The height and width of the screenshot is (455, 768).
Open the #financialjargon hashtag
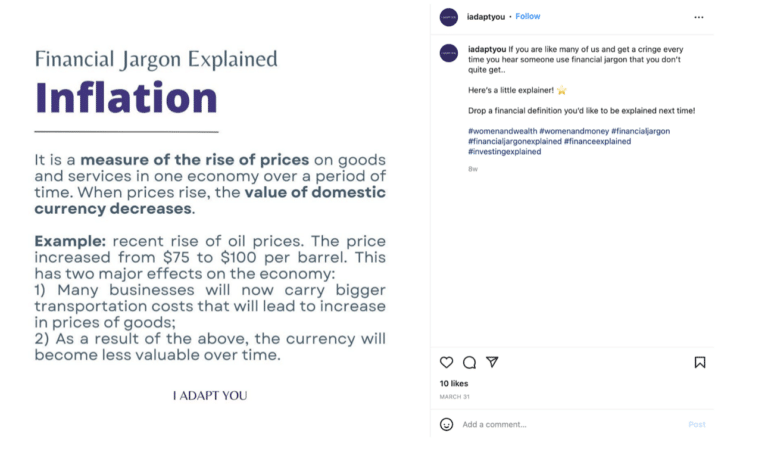click(641, 131)
